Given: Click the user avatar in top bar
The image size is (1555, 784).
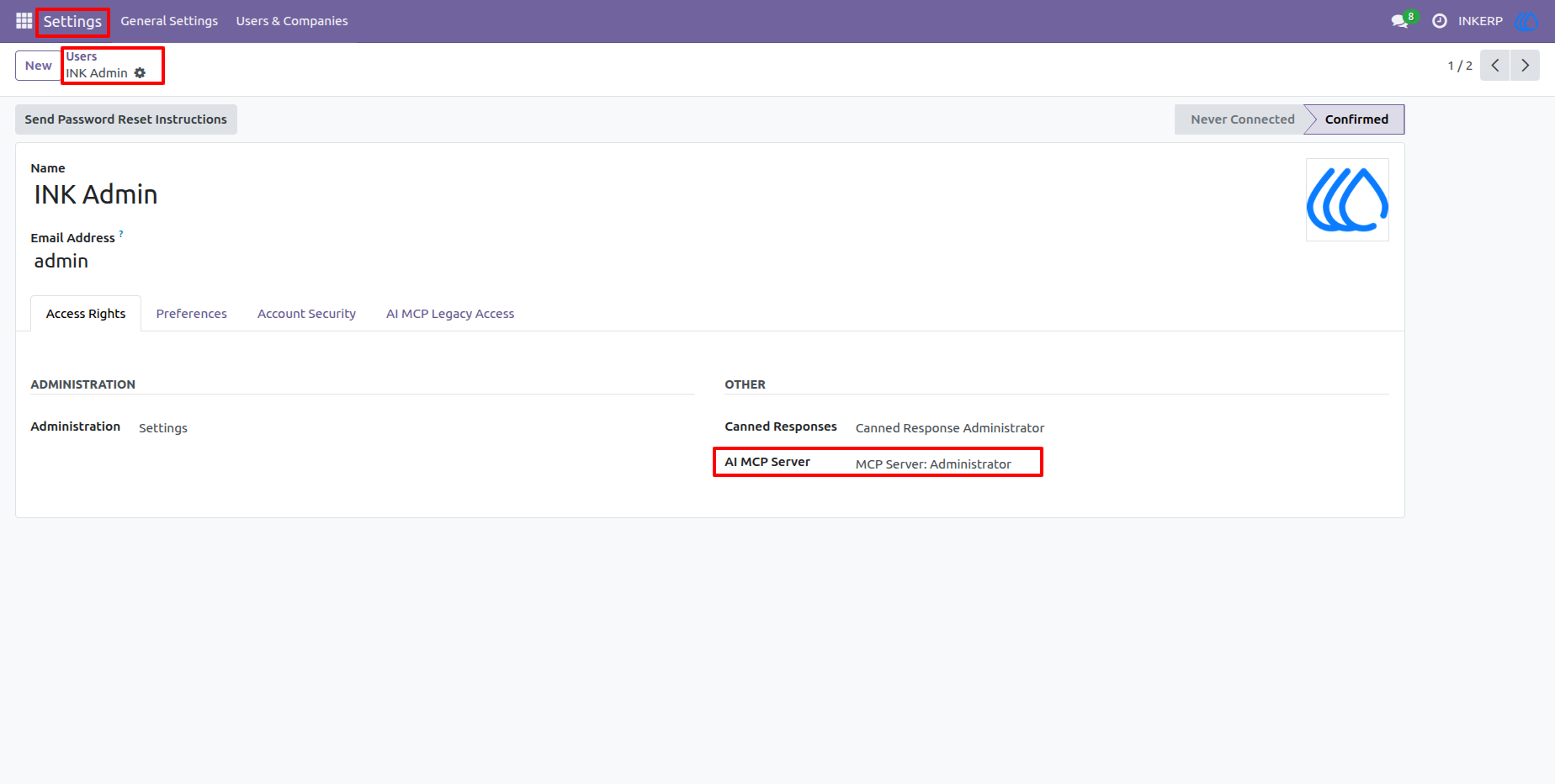Looking at the screenshot, I should [1526, 21].
